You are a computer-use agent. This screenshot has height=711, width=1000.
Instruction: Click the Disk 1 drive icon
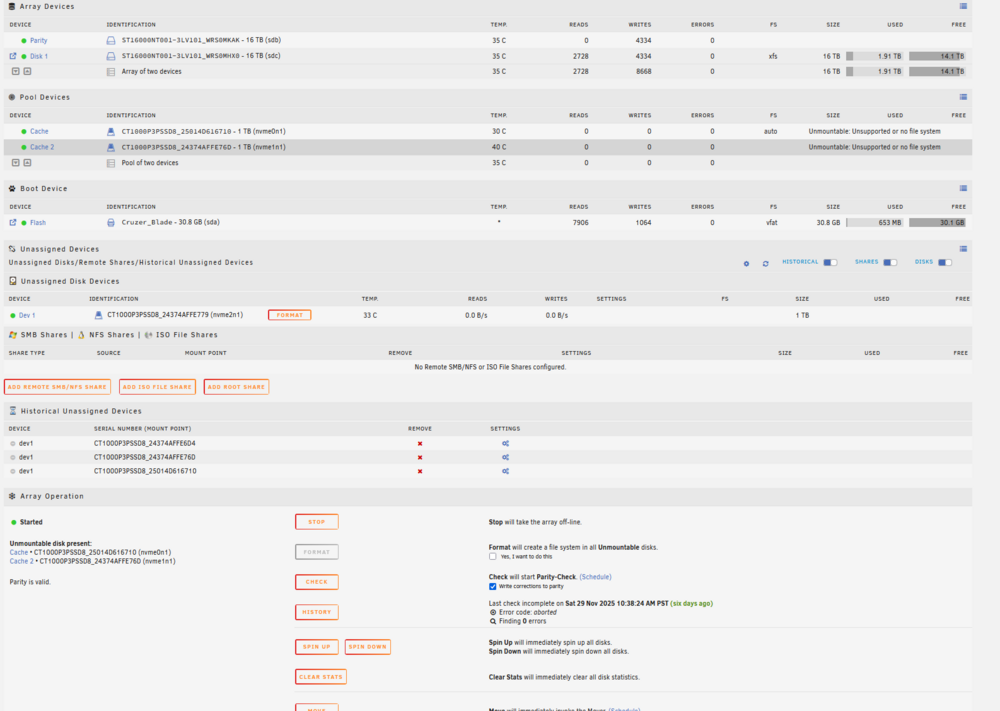tap(111, 56)
